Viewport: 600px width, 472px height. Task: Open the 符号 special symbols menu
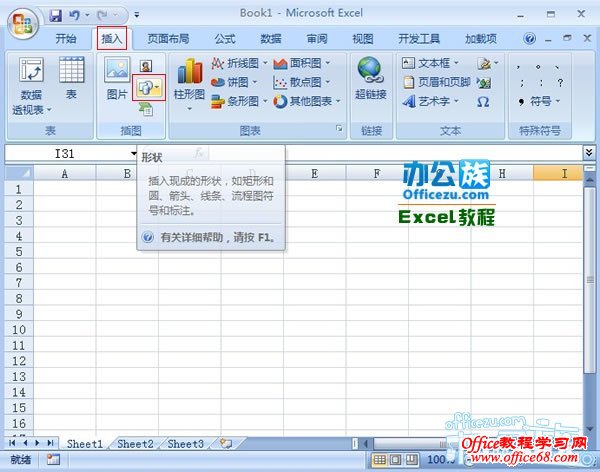coord(540,101)
